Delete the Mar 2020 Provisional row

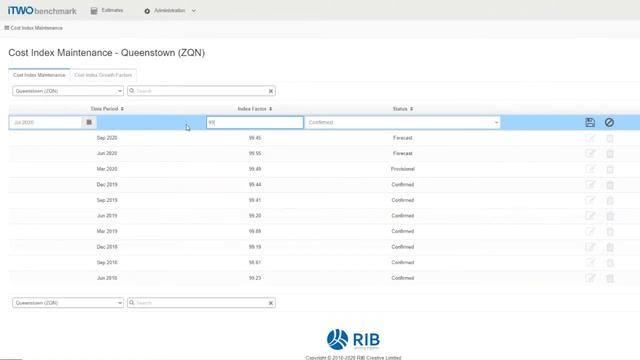coord(610,169)
